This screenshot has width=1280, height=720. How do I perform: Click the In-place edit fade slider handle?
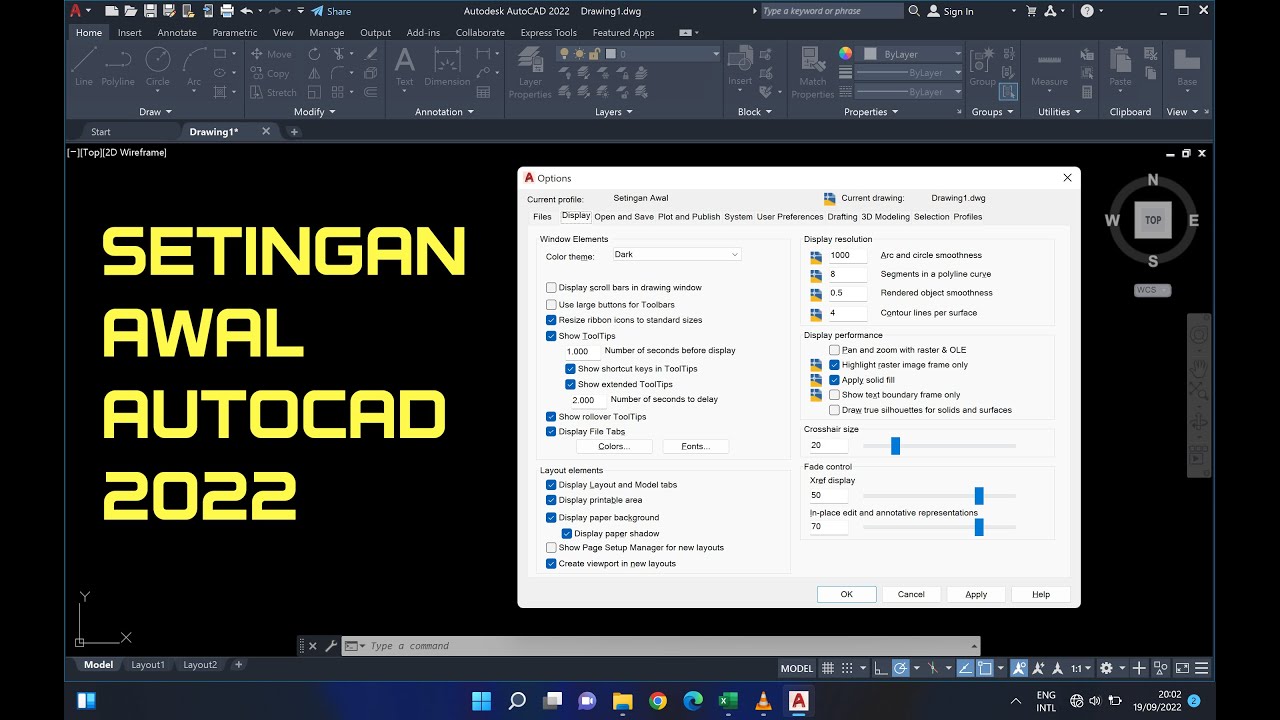click(x=979, y=527)
